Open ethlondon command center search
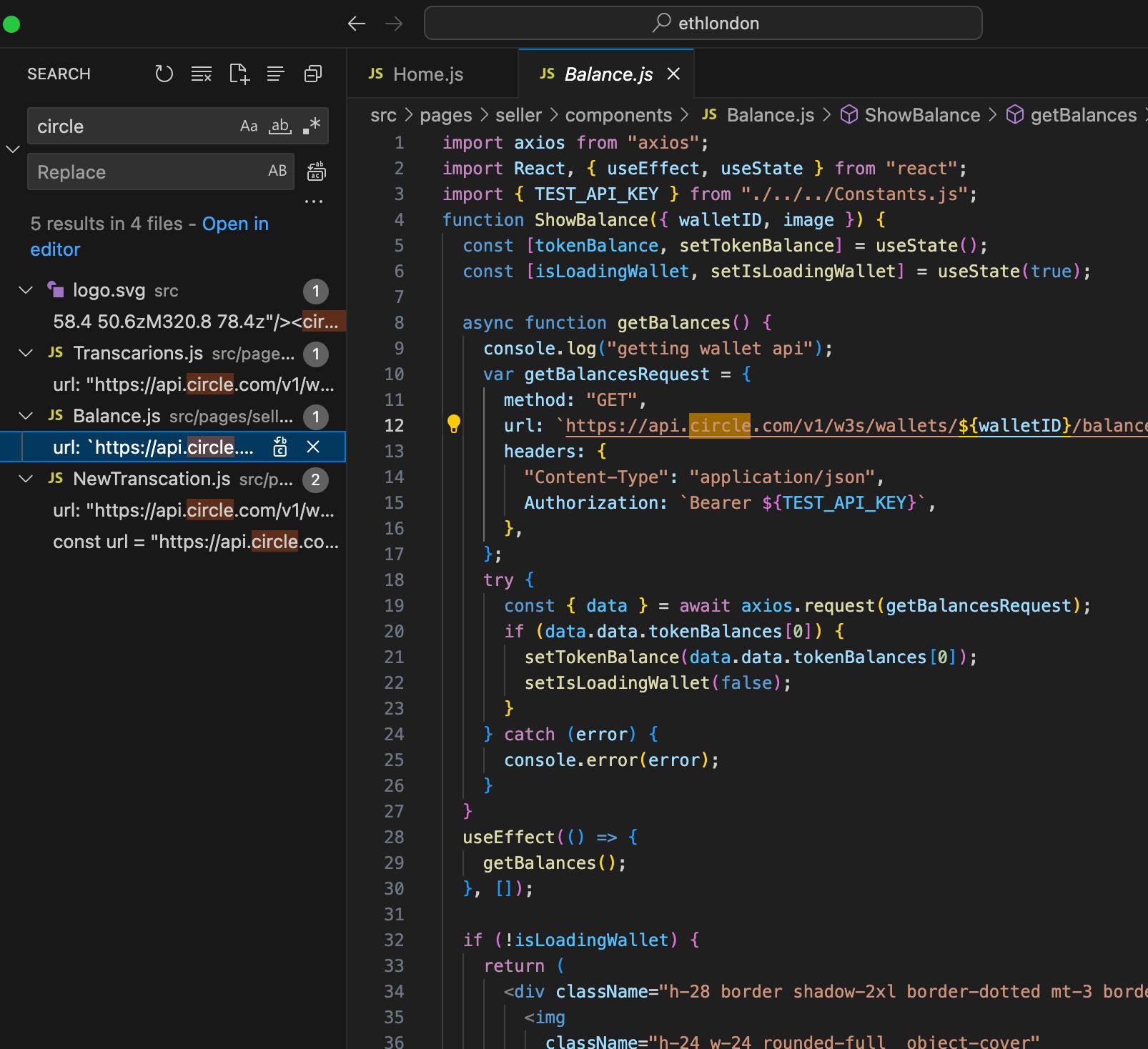The image size is (1148, 1049). tap(703, 23)
